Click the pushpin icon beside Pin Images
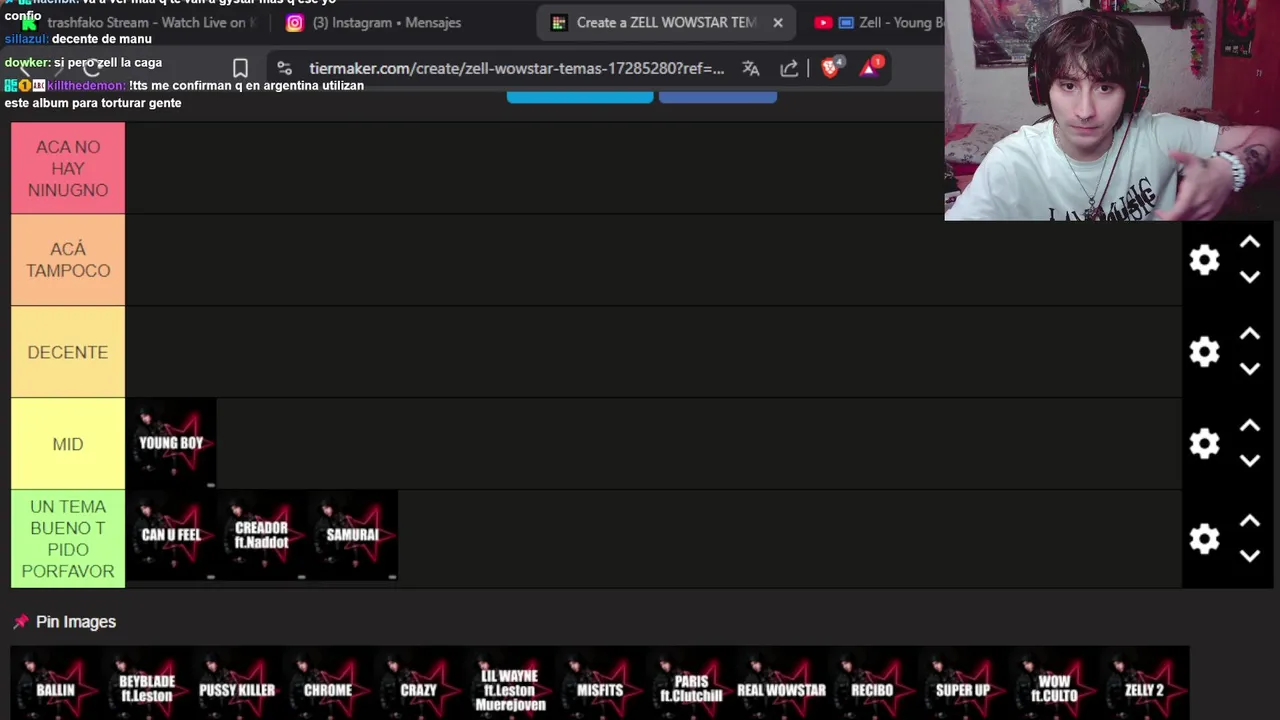This screenshot has height=720, width=1280. (20, 622)
